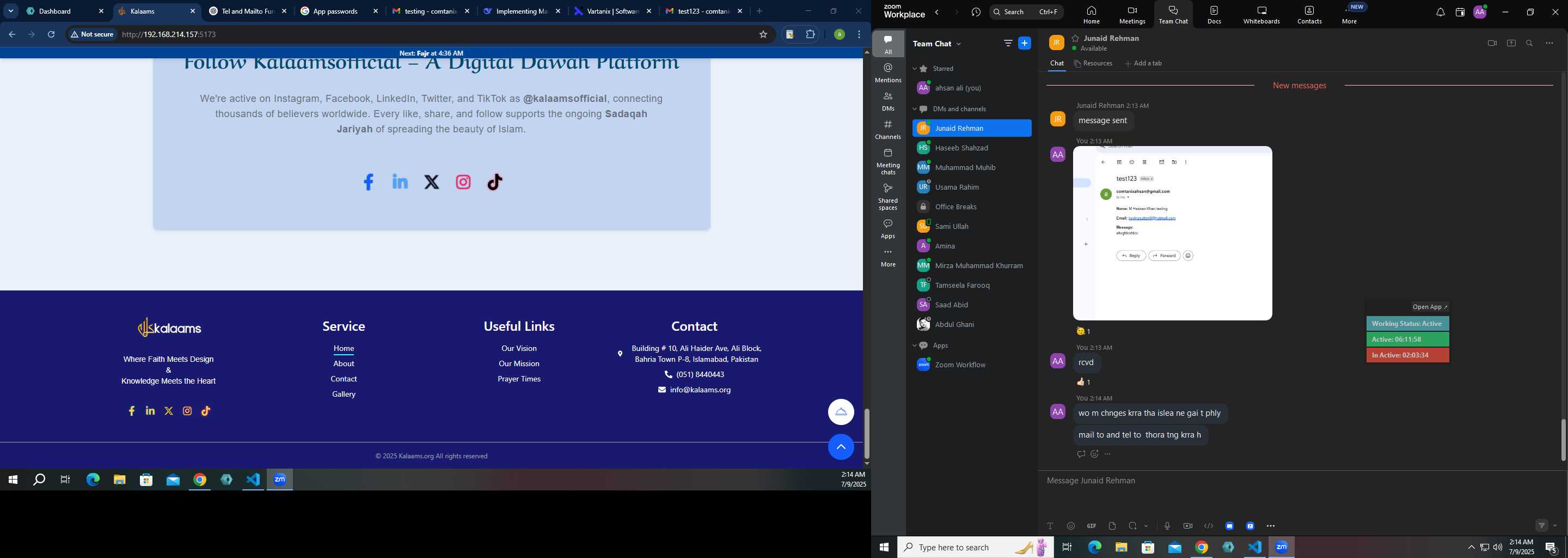
Task: Open chat with Usama Rahim
Action: click(x=971, y=187)
